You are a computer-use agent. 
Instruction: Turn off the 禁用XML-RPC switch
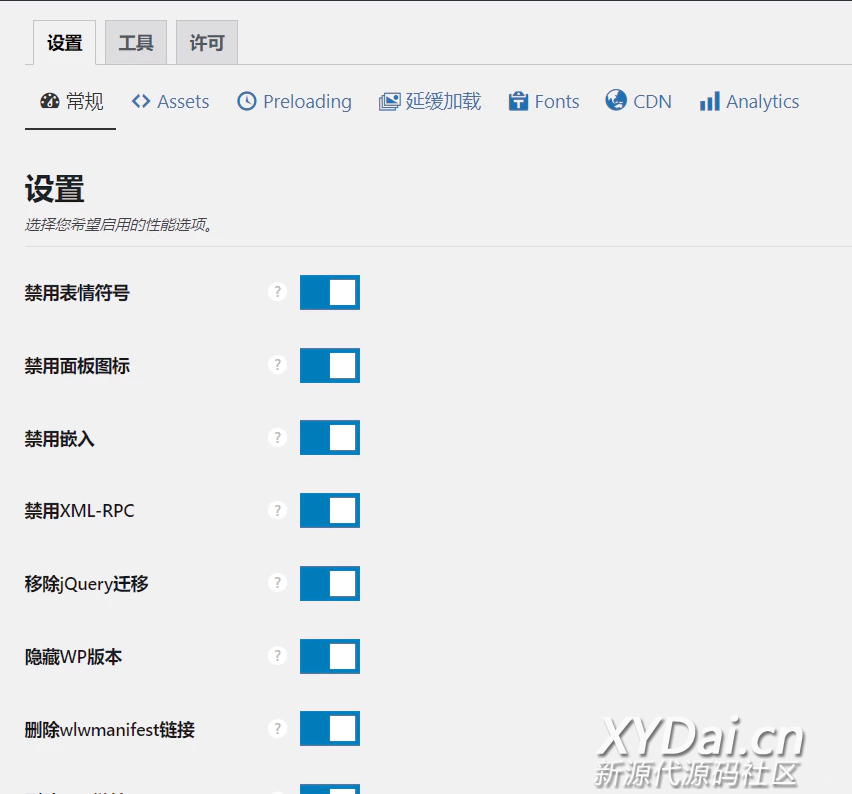(x=330, y=510)
